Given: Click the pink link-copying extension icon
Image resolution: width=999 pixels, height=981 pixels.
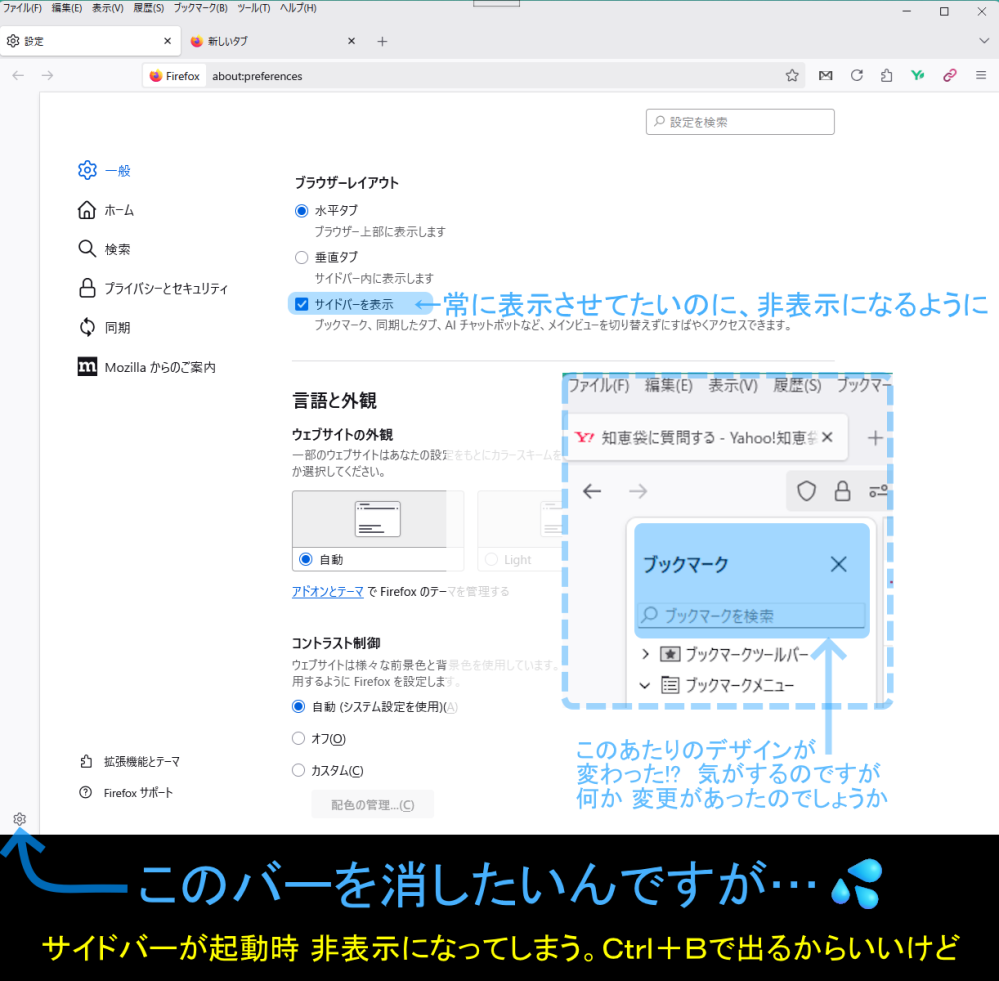Looking at the screenshot, I should (x=949, y=75).
